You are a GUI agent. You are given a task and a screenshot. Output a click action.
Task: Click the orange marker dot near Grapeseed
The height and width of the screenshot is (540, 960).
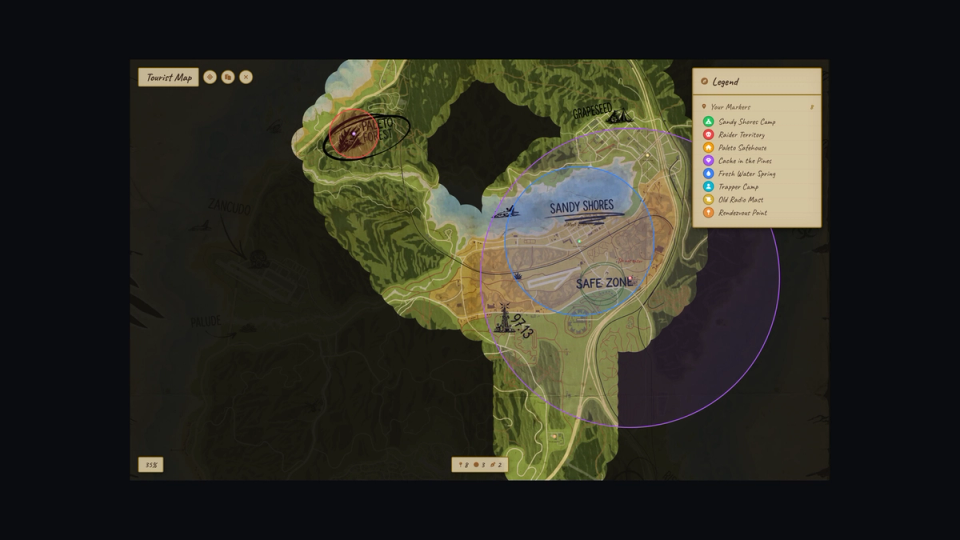[647, 156]
